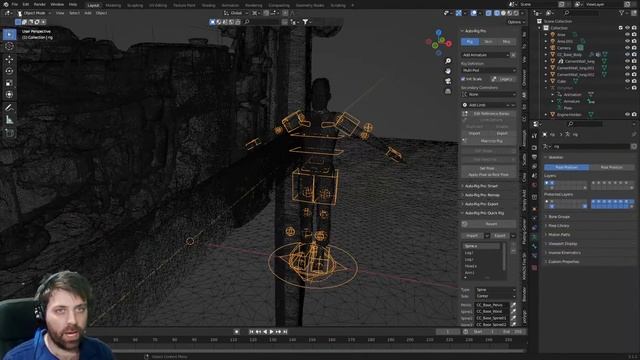
Task: Select the Cursor tool
Action: pyautogui.click(x=9, y=46)
